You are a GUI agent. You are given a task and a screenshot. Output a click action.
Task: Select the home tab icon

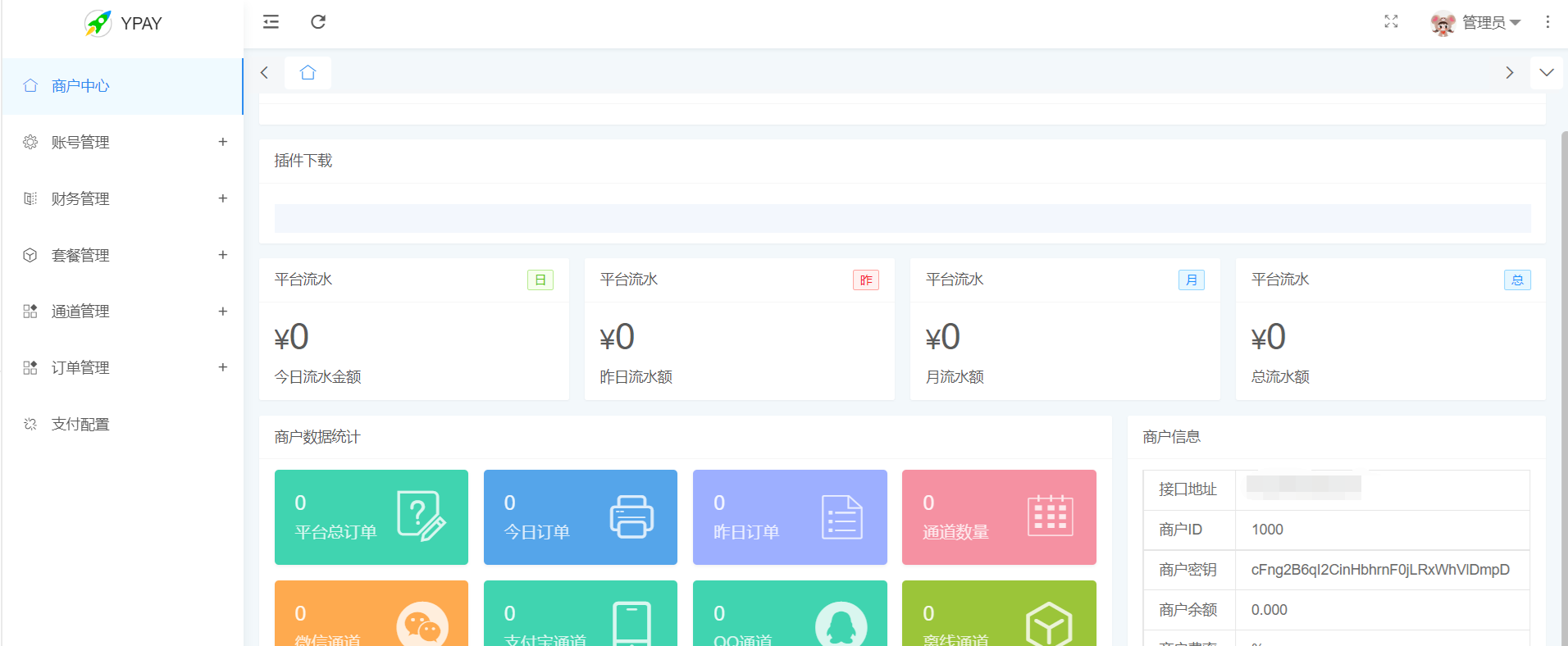pos(308,73)
